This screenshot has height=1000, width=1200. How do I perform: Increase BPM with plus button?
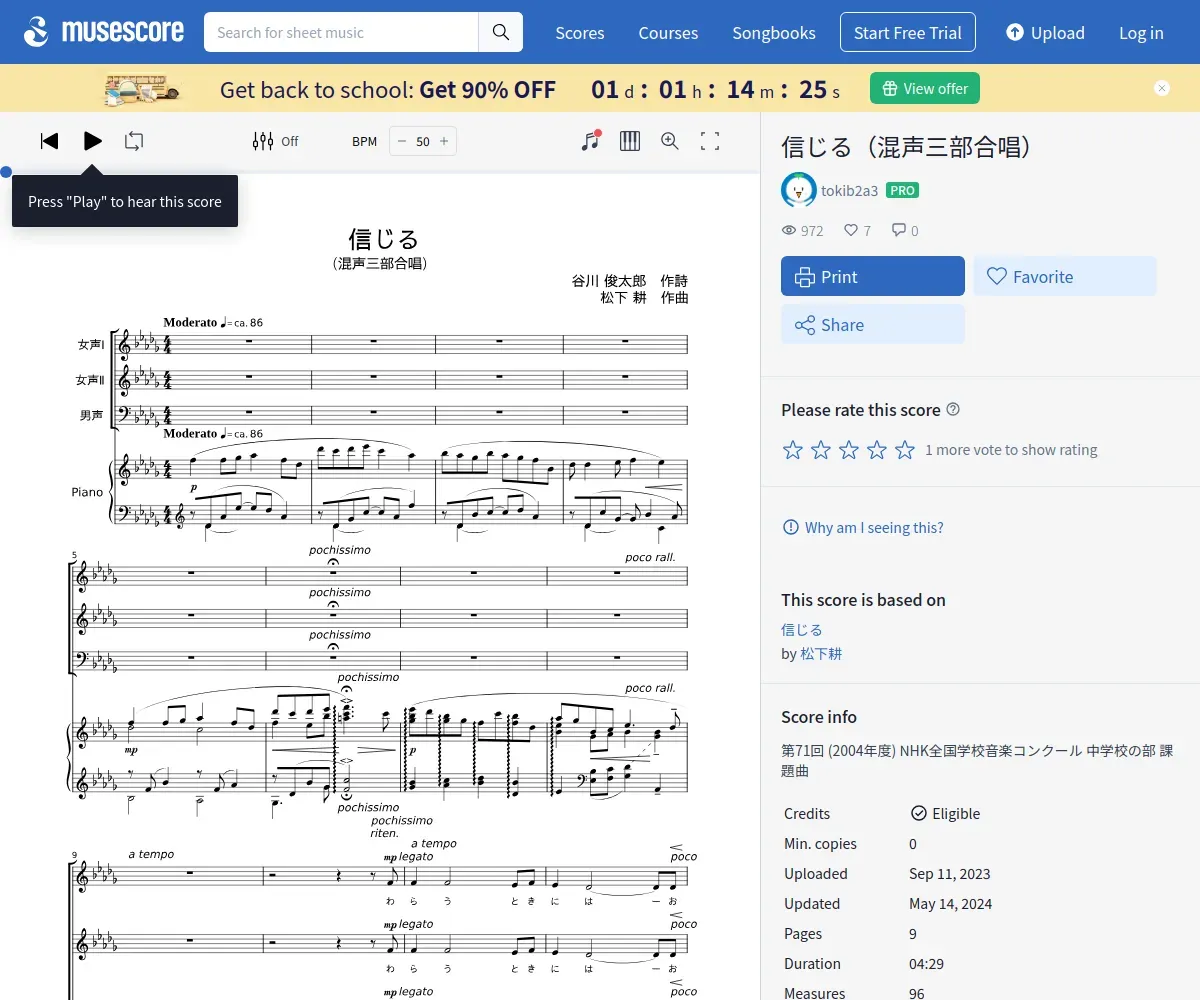444,141
